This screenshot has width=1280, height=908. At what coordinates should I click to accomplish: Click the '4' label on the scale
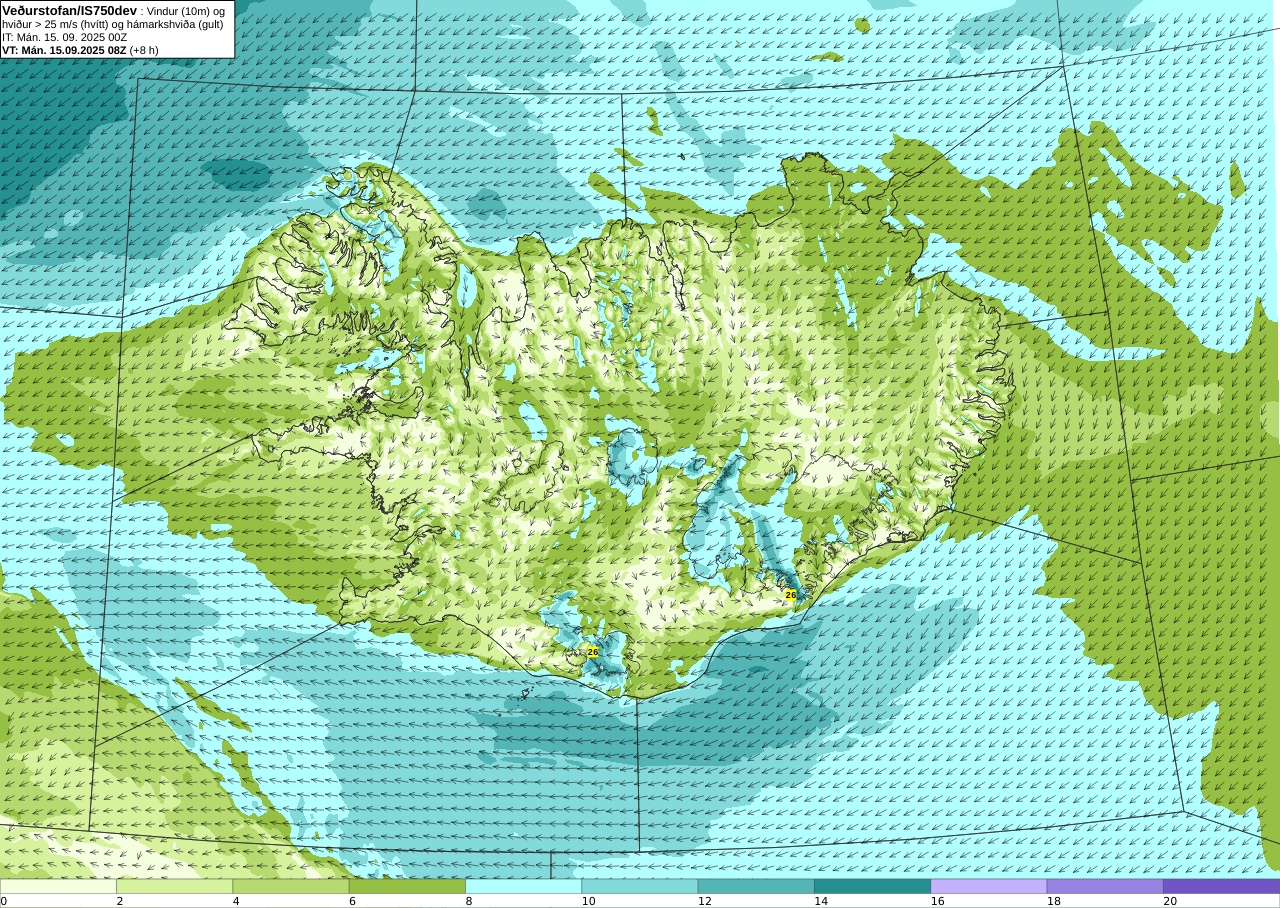click(x=236, y=901)
